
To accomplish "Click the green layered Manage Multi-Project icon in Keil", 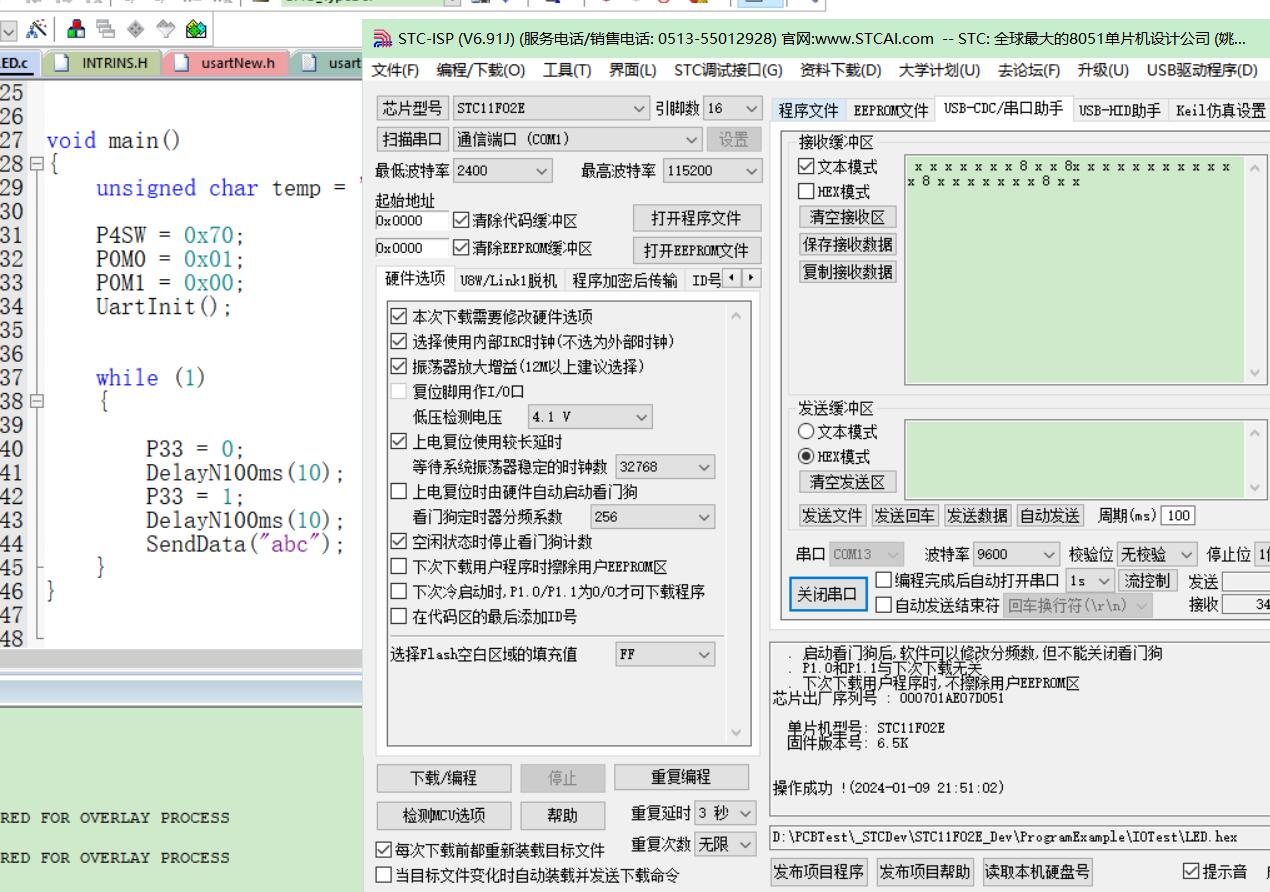I will pos(196,29).
